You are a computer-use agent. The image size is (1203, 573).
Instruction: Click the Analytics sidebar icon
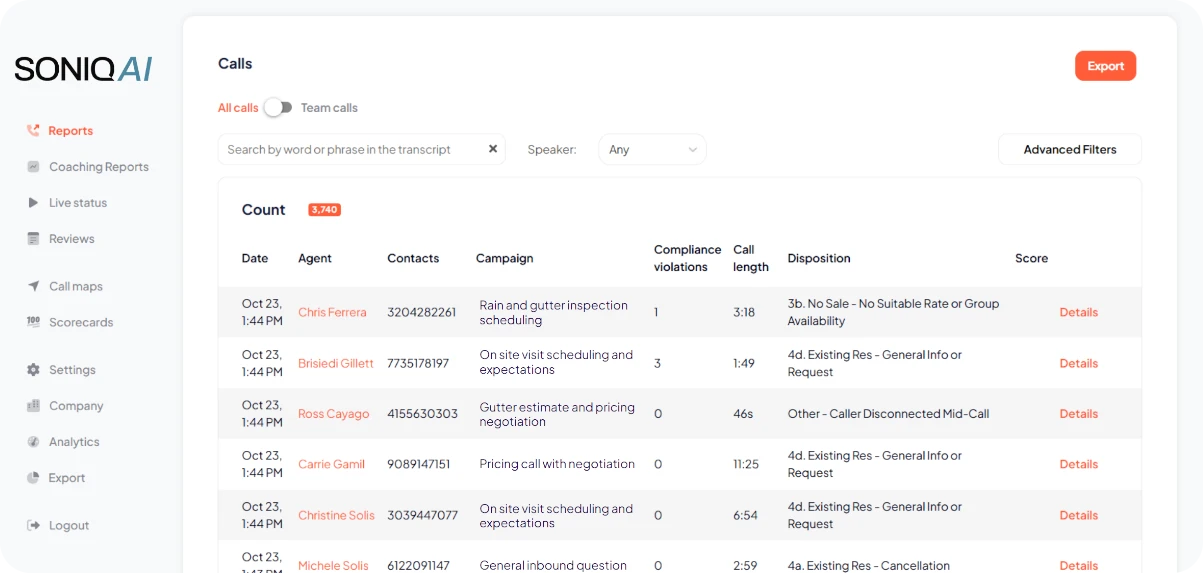point(33,441)
